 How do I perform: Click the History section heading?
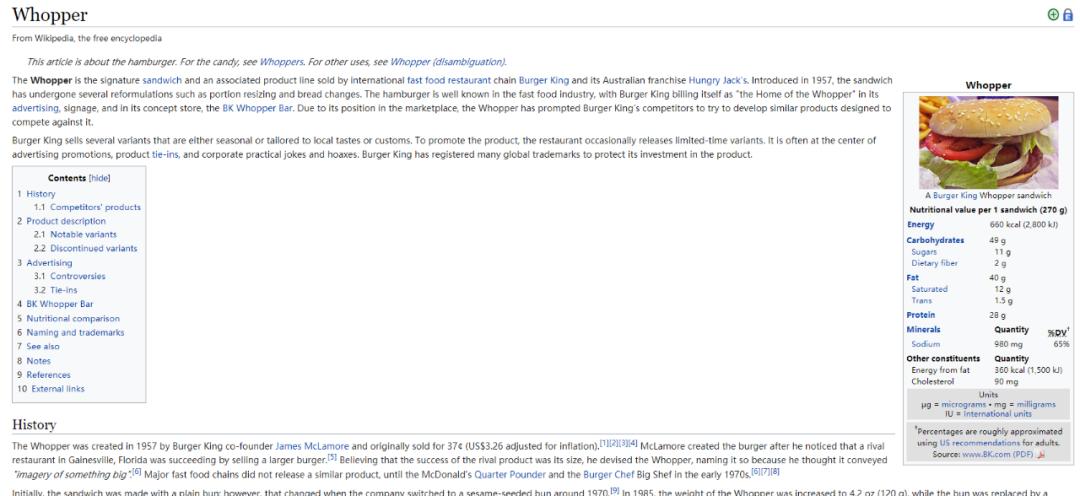[x=34, y=424]
